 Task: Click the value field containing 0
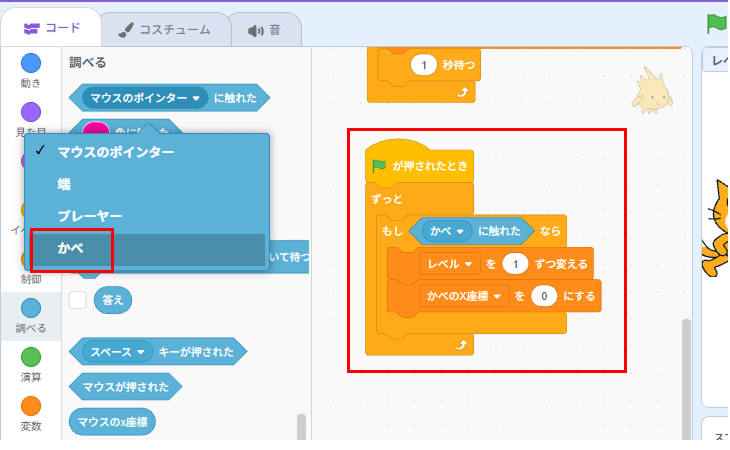543,296
